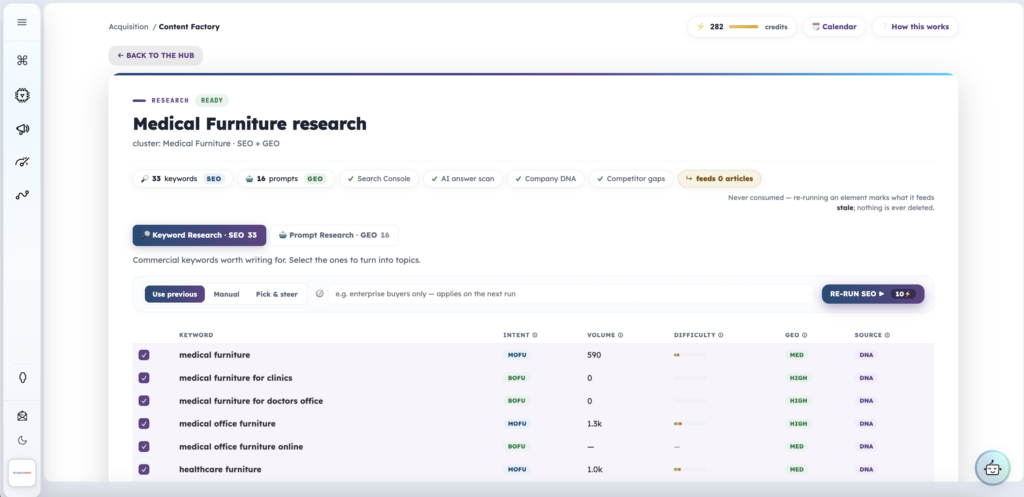Click the info icon next to GEO header
This screenshot has width=1024, height=497.
[x=805, y=335]
